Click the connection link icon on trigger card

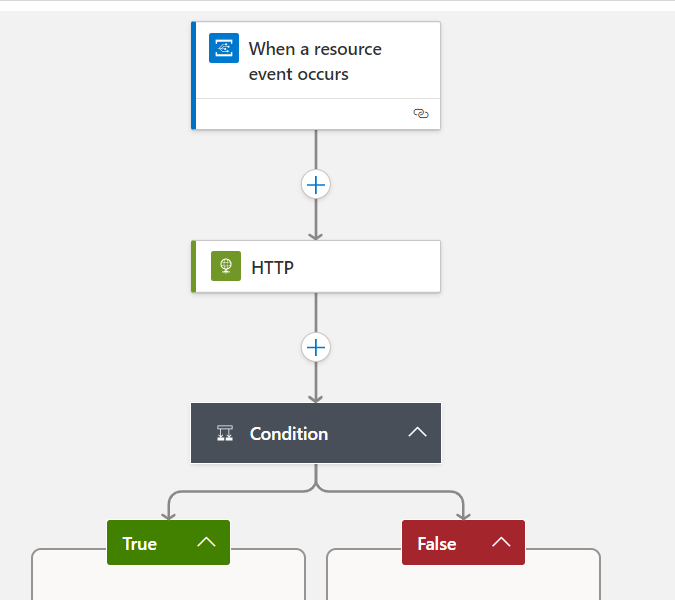click(421, 114)
